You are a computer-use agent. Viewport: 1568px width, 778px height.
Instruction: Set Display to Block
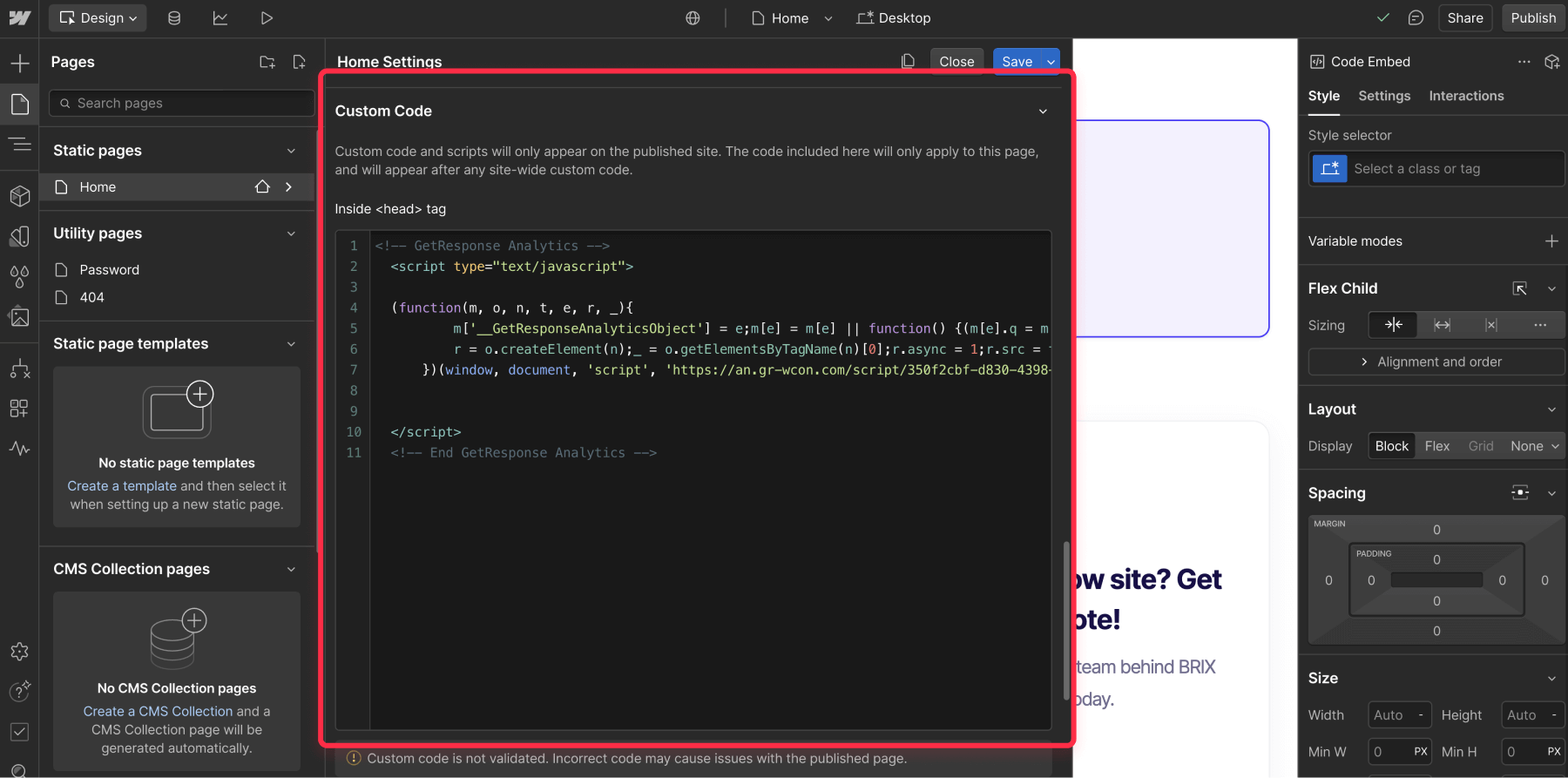point(1391,446)
